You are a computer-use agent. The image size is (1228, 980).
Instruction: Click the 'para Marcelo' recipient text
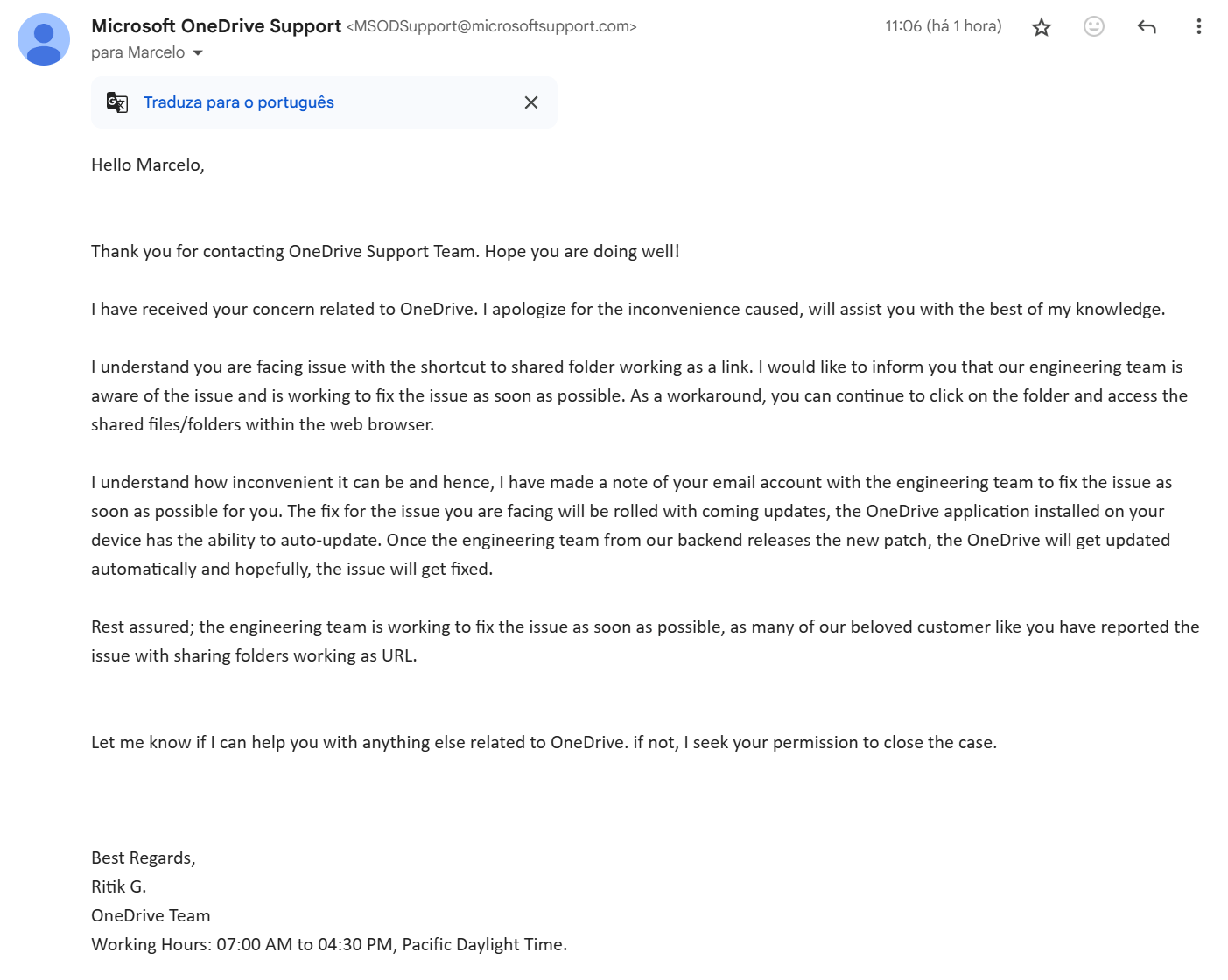coord(138,52)
